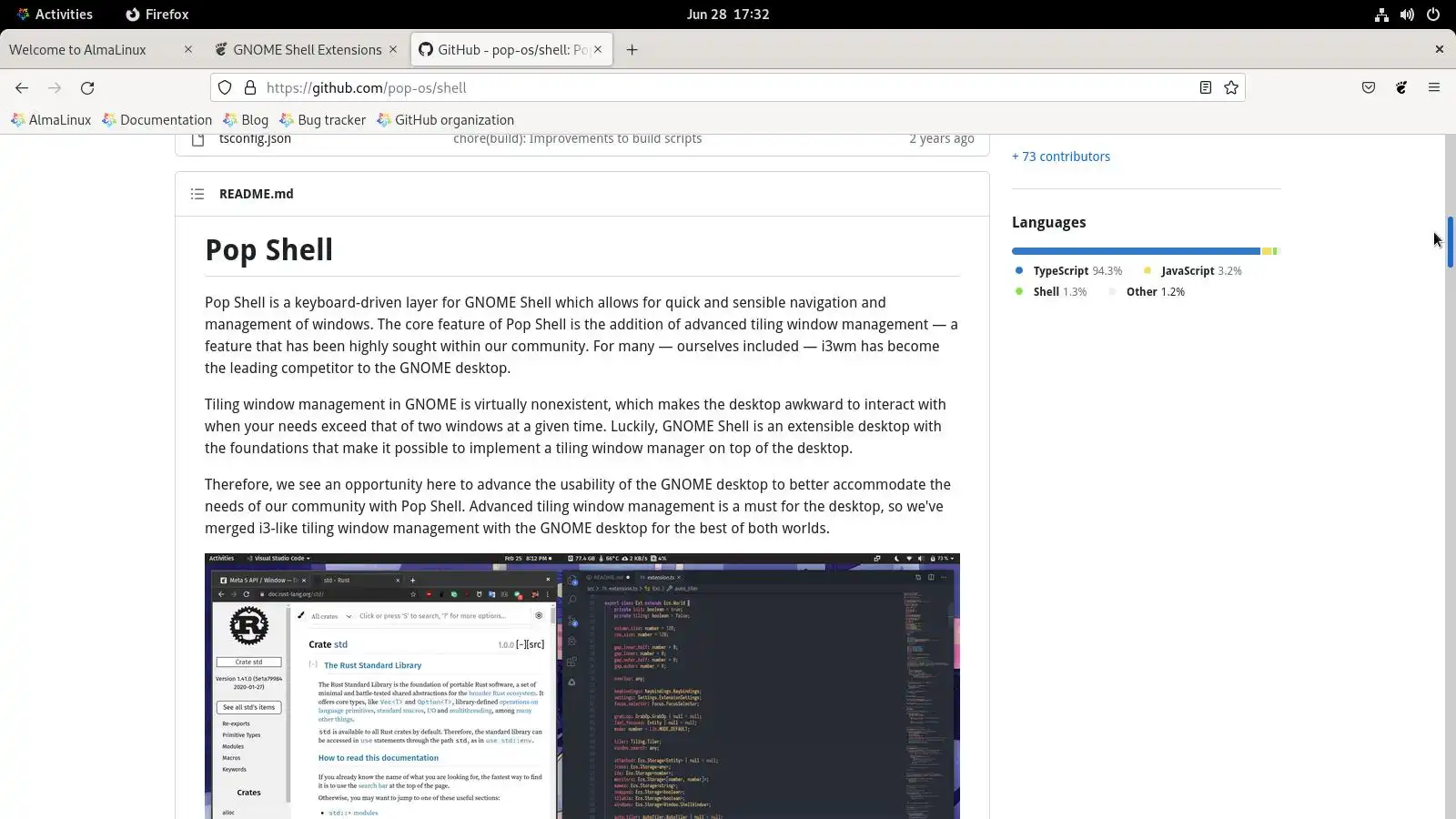1456x819 pixels.
Task: Switch to the Welcome to AlmaLinux tab
Action: [101, 50]
